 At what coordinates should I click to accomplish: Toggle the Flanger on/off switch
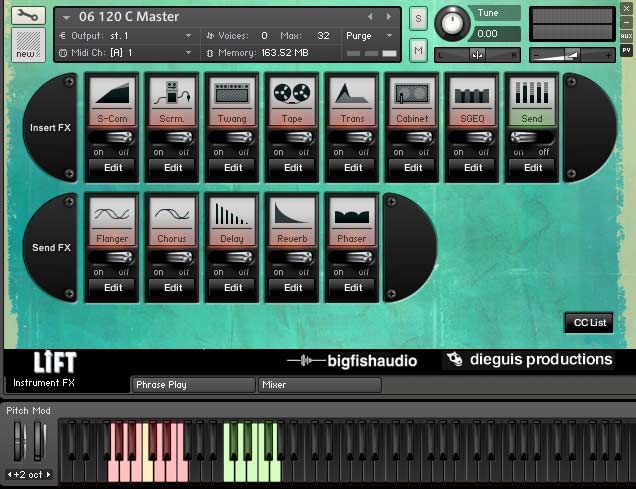point(112,258)
